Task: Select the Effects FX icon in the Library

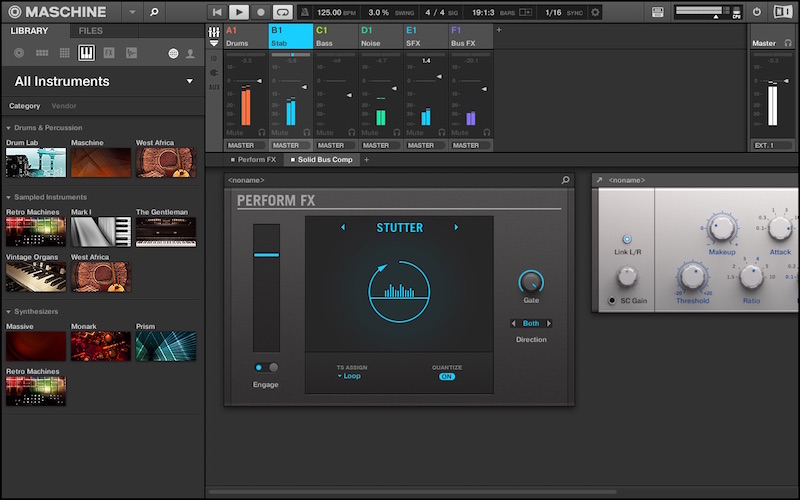Action: [x=109, y=53]
